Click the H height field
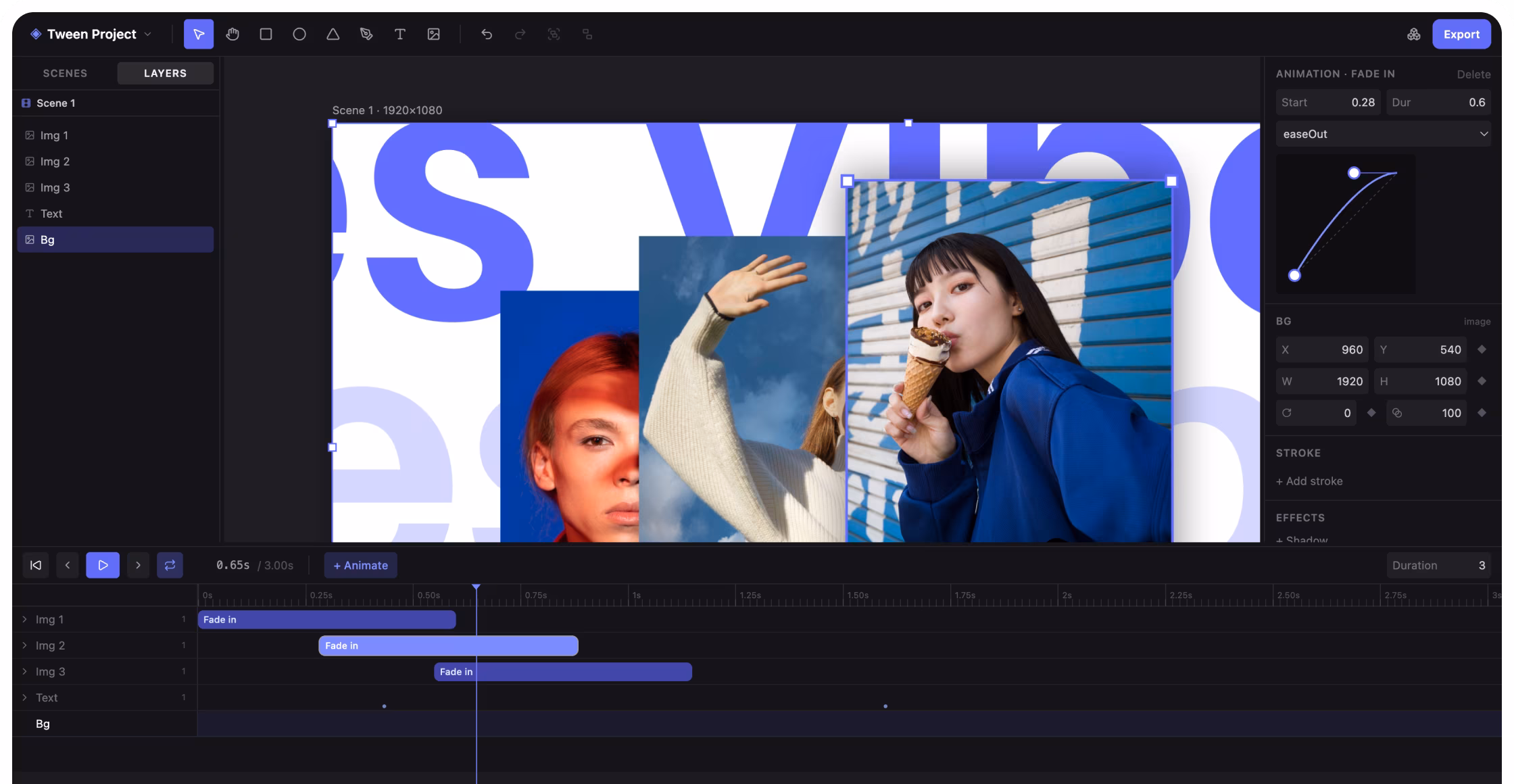Screen dimensions: 1514x784 [1421, 381]
